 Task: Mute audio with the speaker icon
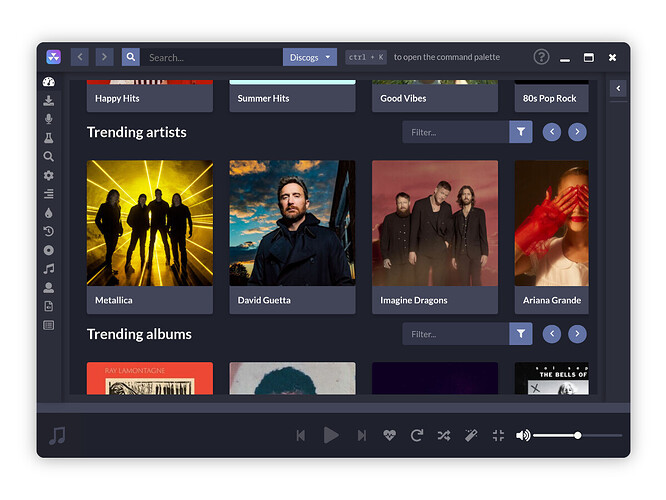(523, 435)
